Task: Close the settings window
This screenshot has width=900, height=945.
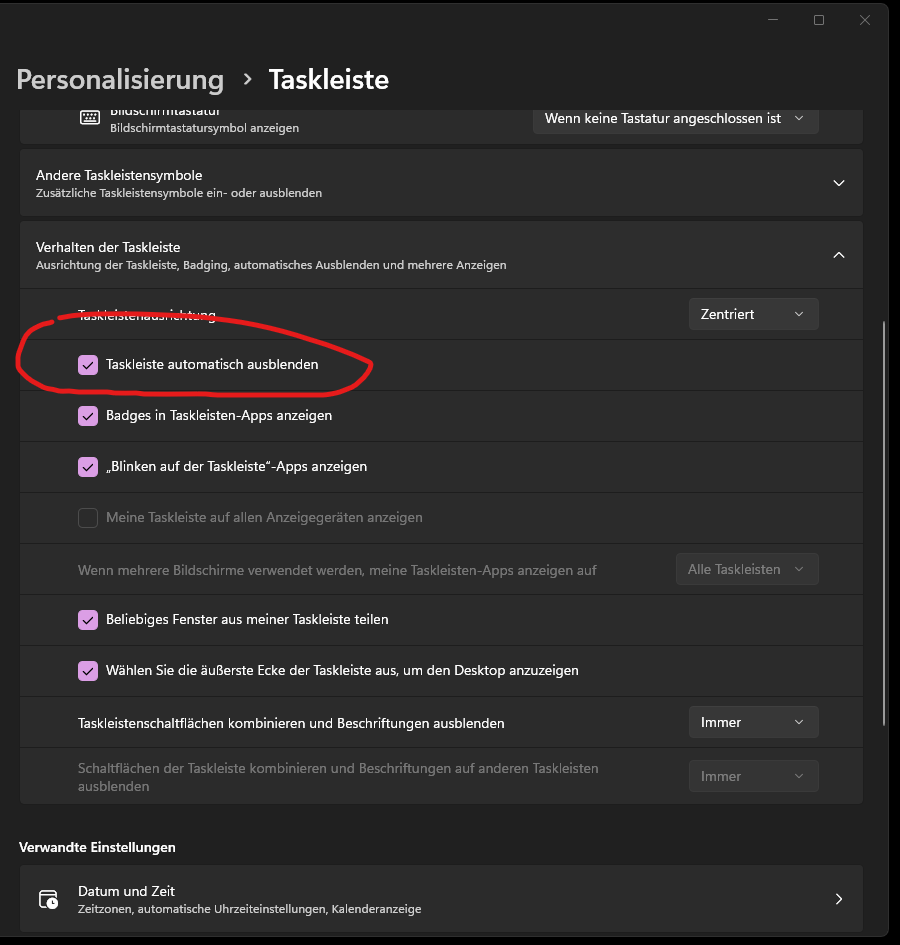Action: (x=864, y=20)
